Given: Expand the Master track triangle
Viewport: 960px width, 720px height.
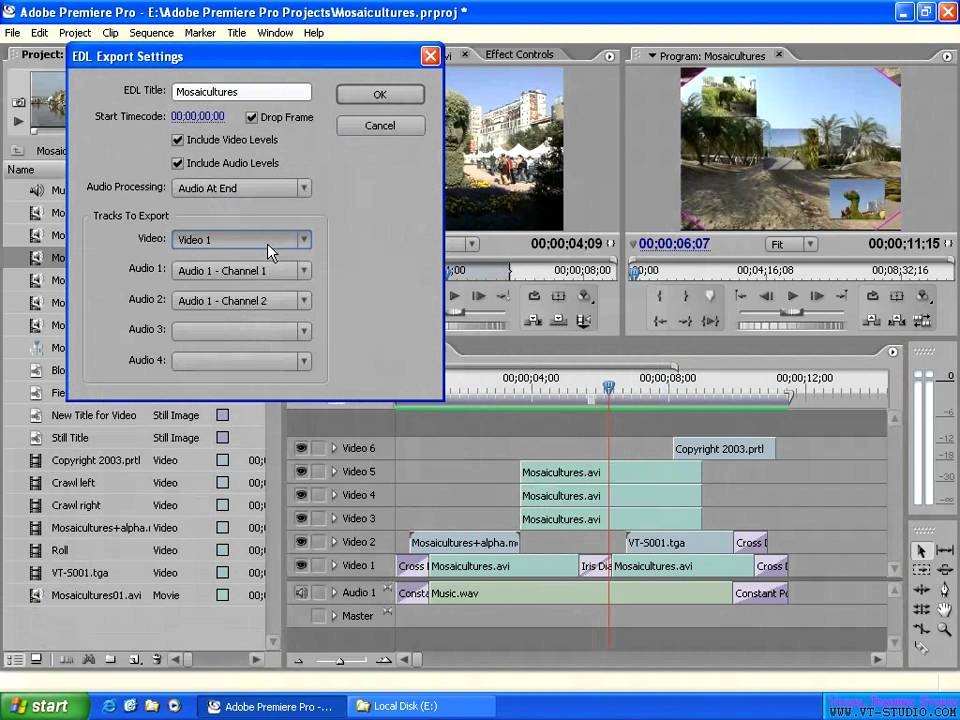Looking at the screenshot, I should [x=334, y=616].
